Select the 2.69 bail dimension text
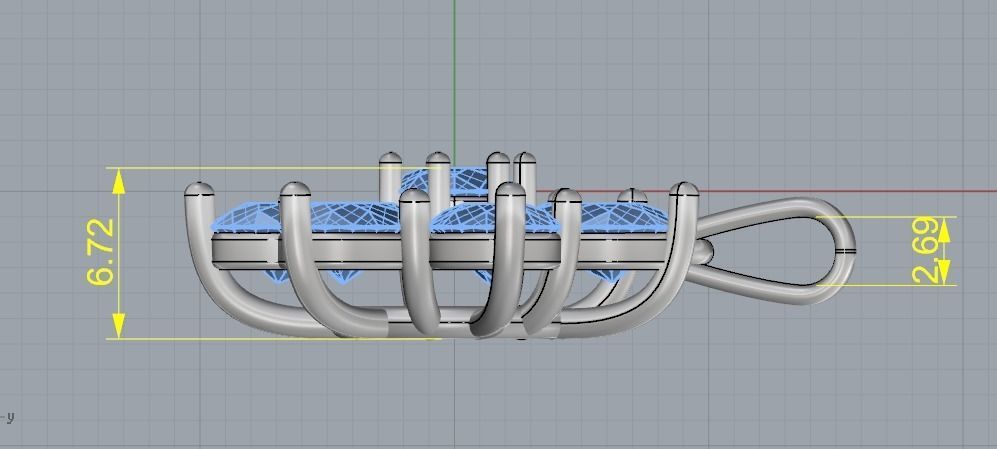The height and width of the screenshot is (449, 997). (x=925, y=251)
